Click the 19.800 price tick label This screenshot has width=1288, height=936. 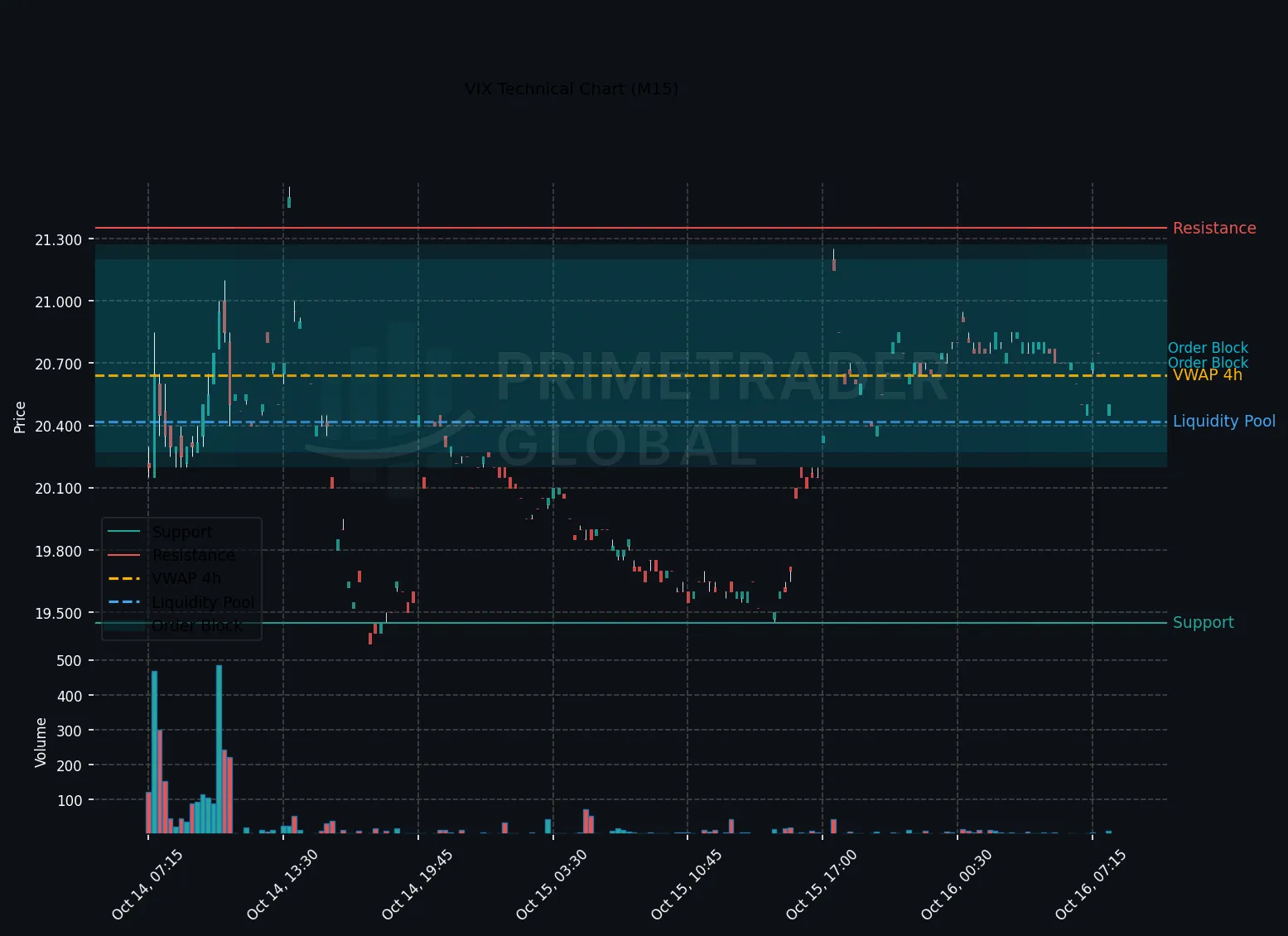coord(58,552)
